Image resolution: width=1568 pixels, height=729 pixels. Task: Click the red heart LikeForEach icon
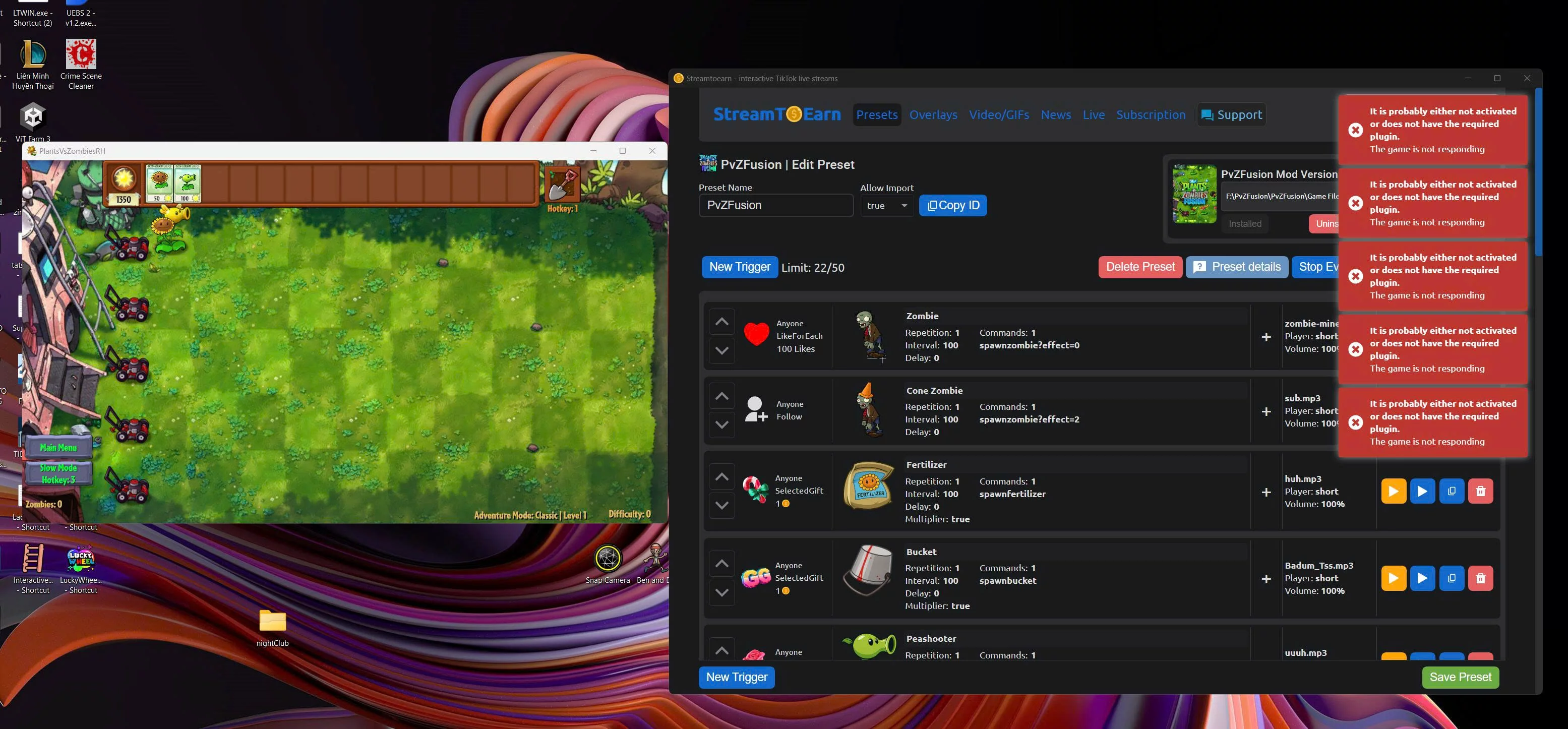click(756, 334)
